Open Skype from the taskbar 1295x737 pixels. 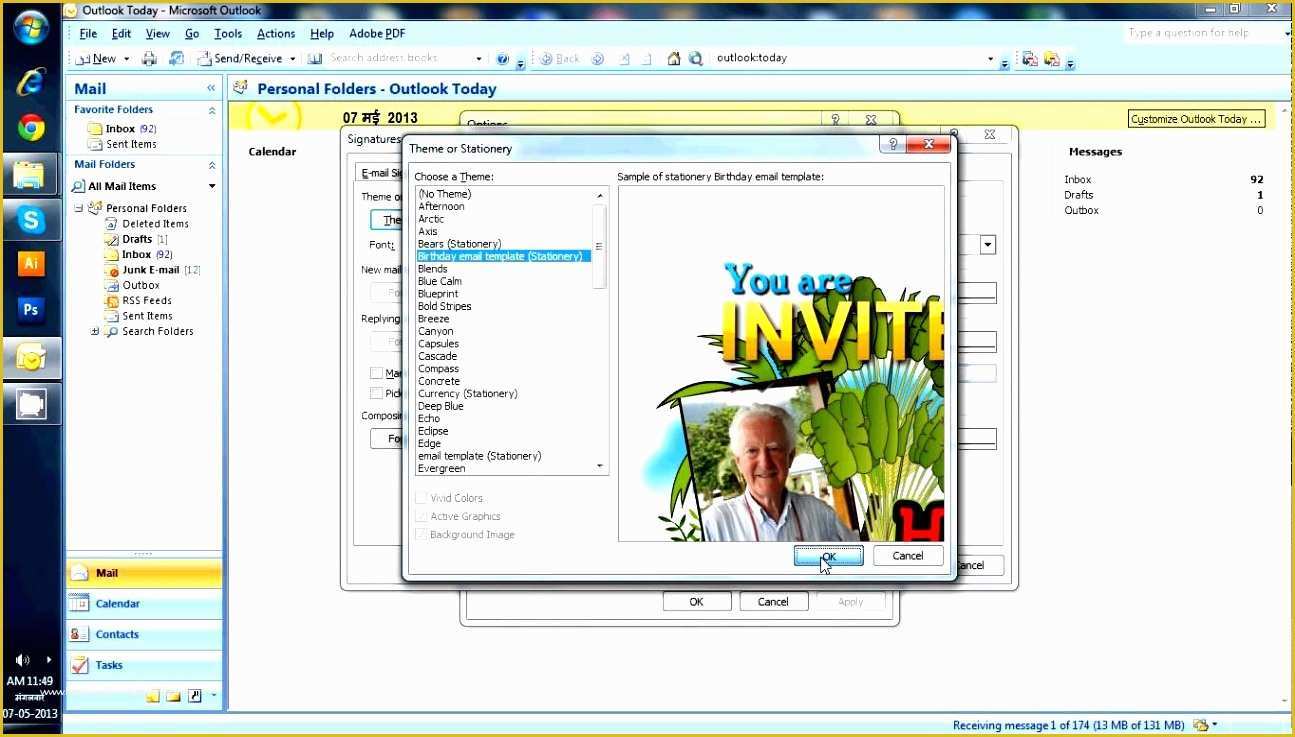pos(31,220)
